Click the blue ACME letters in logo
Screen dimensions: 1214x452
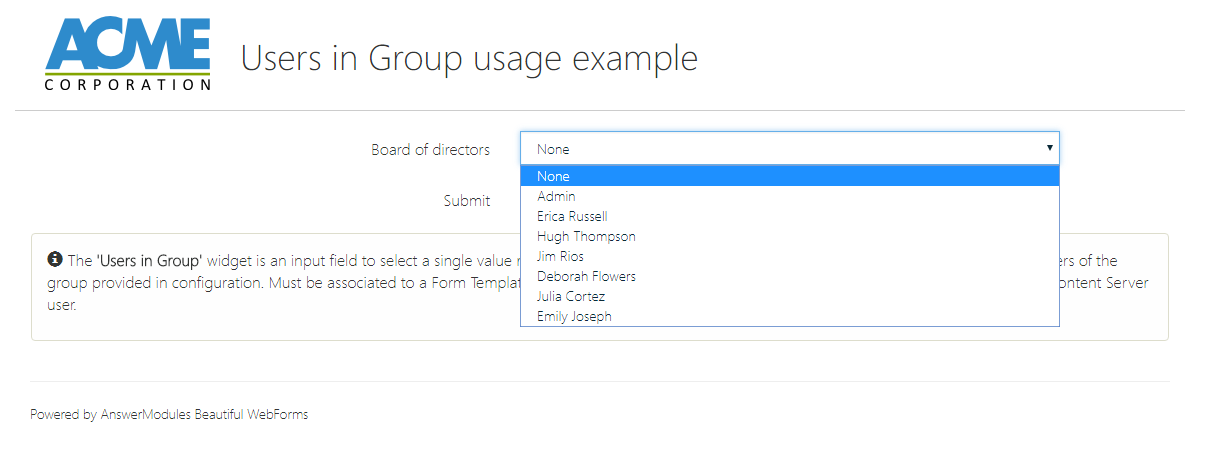point(127,45)
